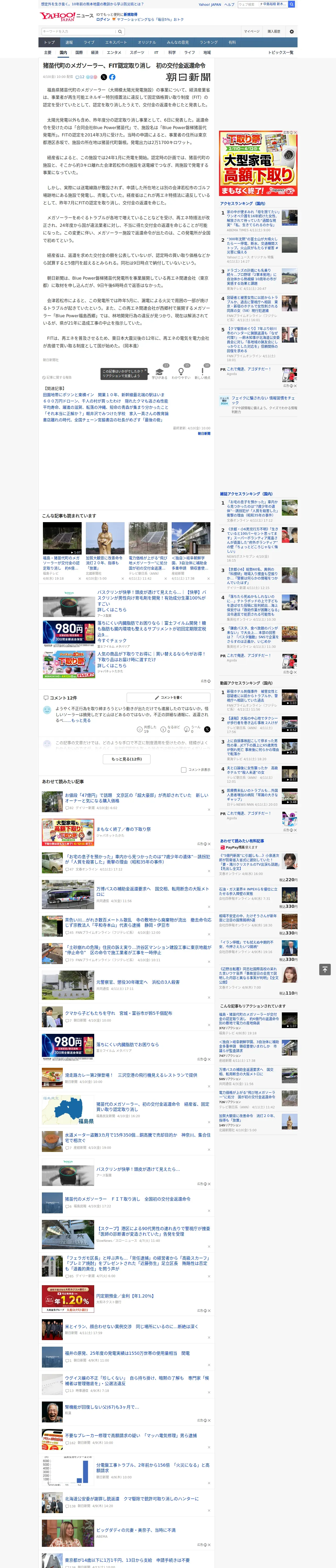
Task: Click the blue web search button at top
Action: point(292,4)
